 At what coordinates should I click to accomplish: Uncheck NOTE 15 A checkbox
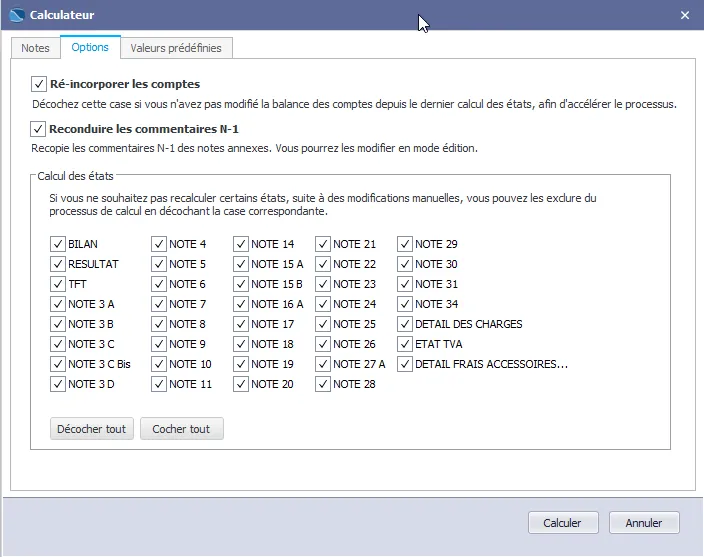[240, 264]
